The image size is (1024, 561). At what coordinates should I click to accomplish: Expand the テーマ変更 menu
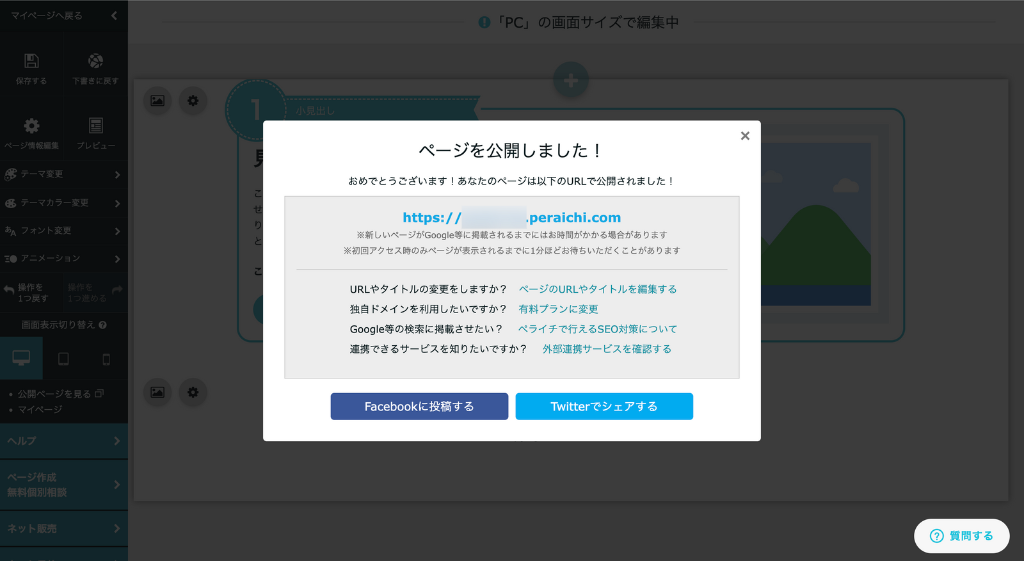coord(63,174)
